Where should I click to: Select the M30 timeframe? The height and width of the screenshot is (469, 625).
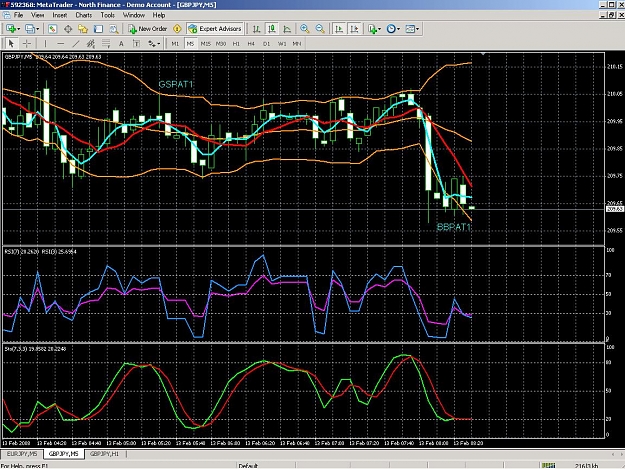click(x=221, y=43)
